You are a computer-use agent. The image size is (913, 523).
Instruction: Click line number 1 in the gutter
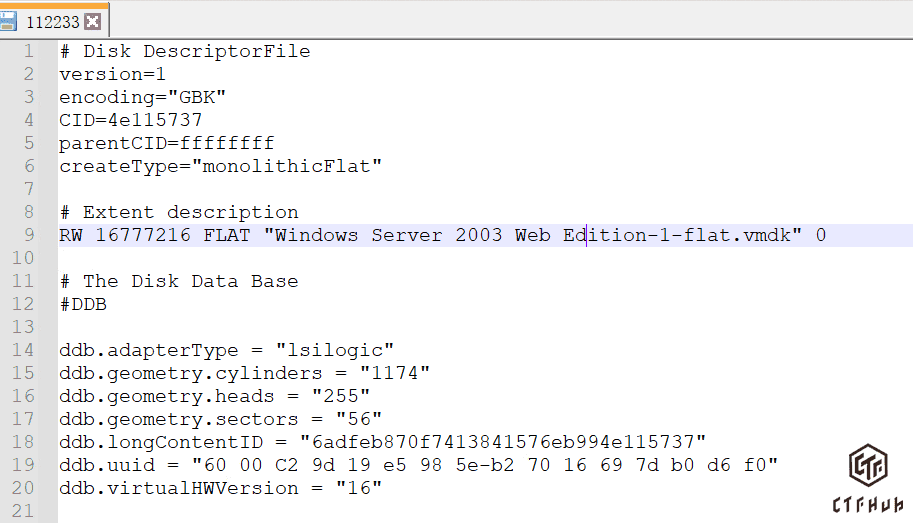(x=29, y=51)
